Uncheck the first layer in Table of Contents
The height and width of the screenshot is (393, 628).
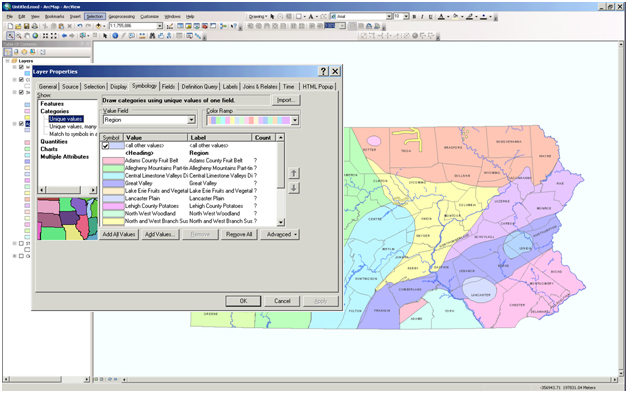(21, 67)
